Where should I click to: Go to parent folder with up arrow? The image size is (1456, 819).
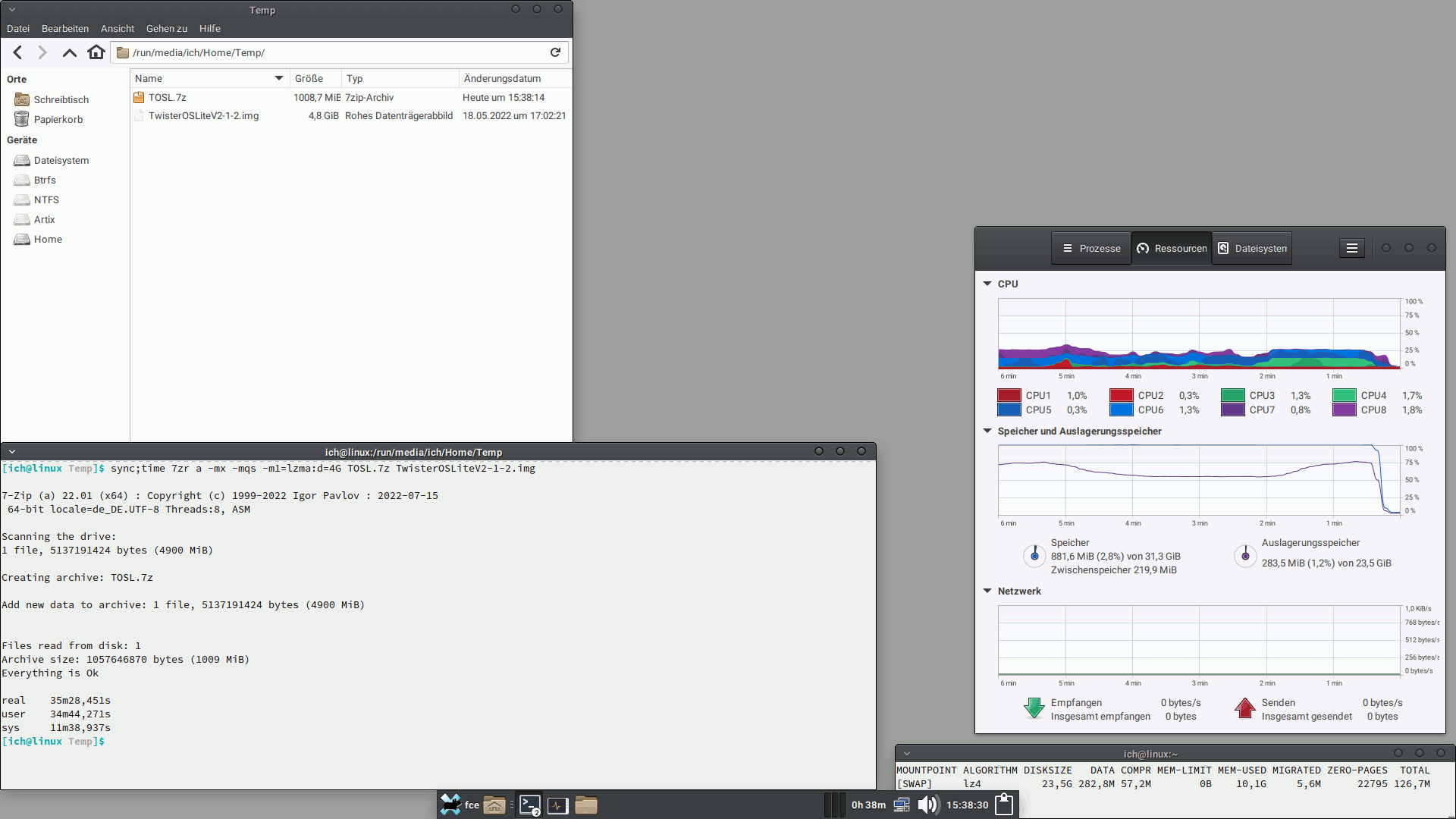click(x=69, y=52)
